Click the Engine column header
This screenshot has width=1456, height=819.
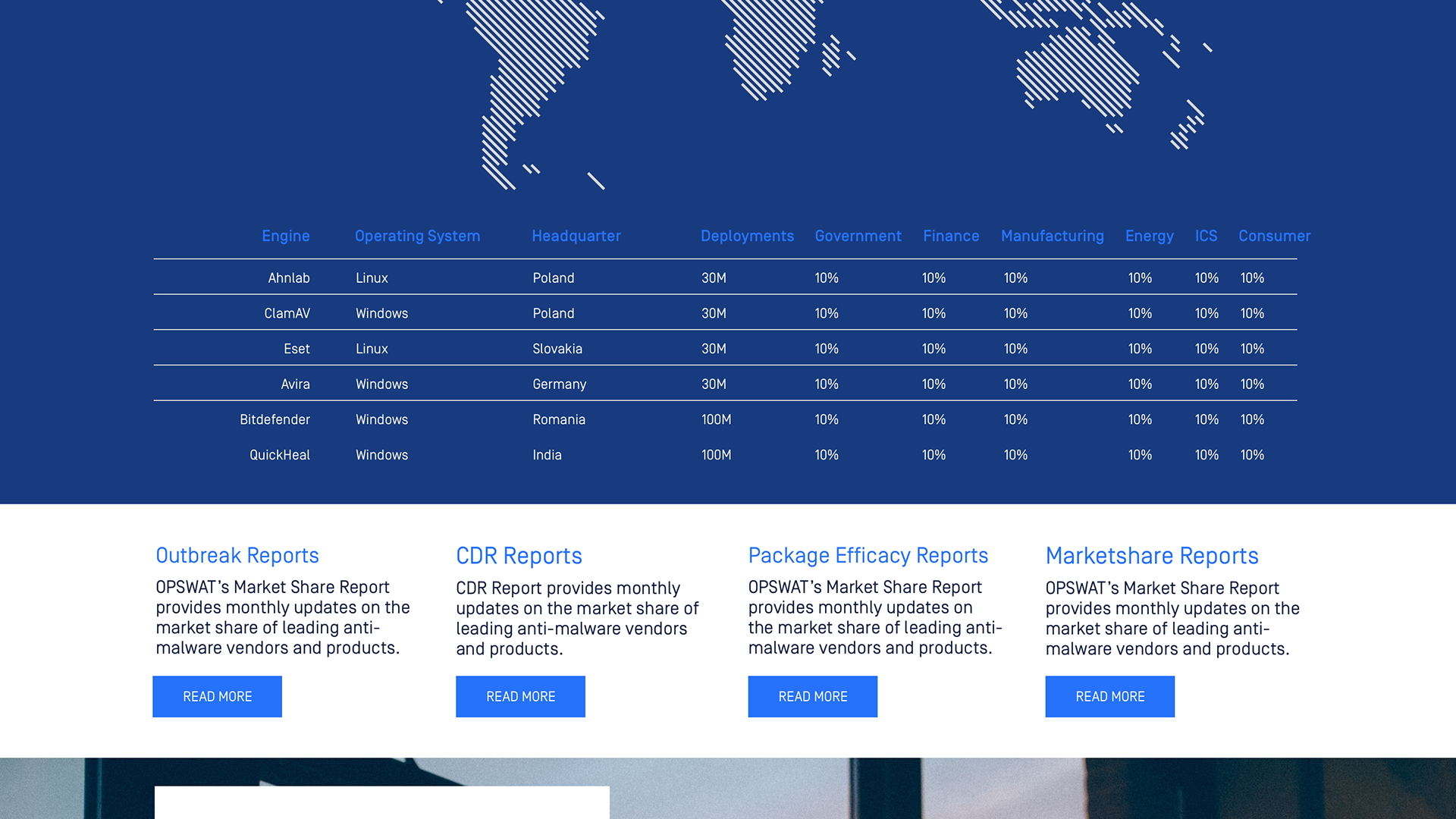click(x=285, y=236)
